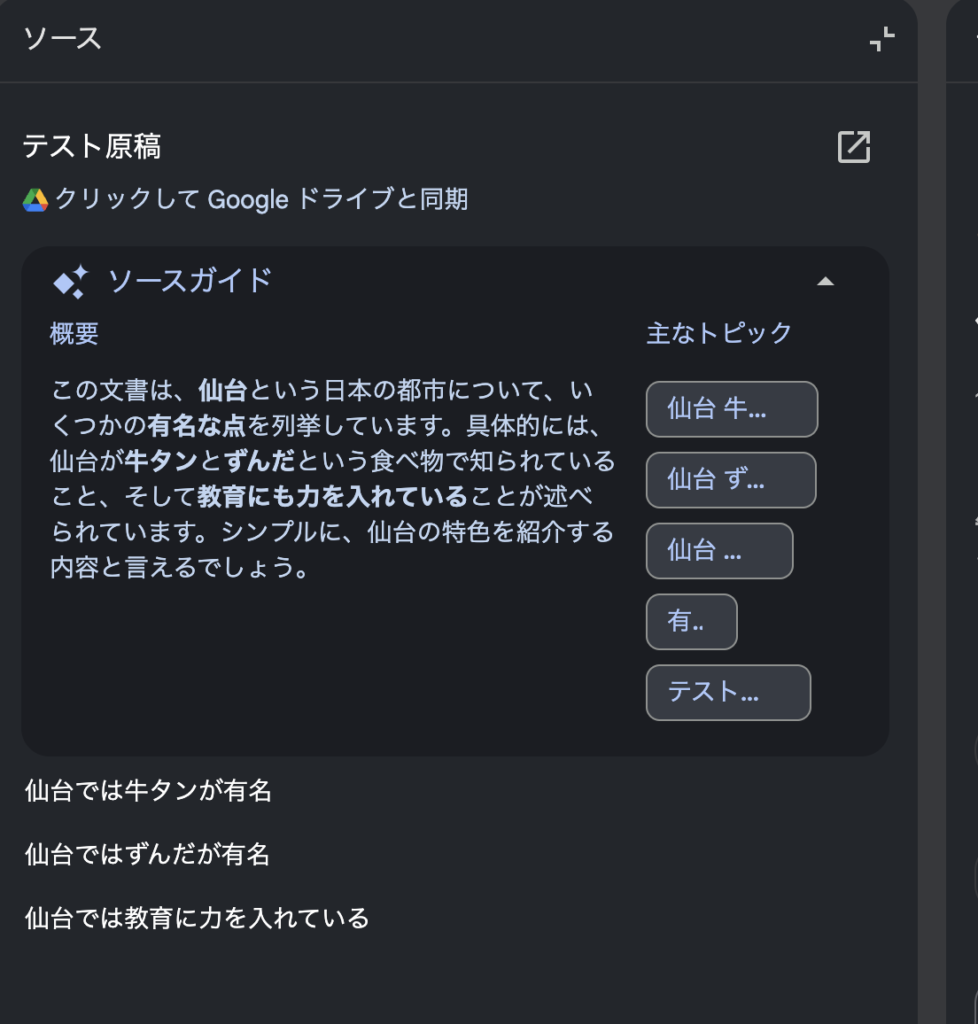Click the line 仙台ではずんだが有名
978x1024 pixels.
point(148,854)
